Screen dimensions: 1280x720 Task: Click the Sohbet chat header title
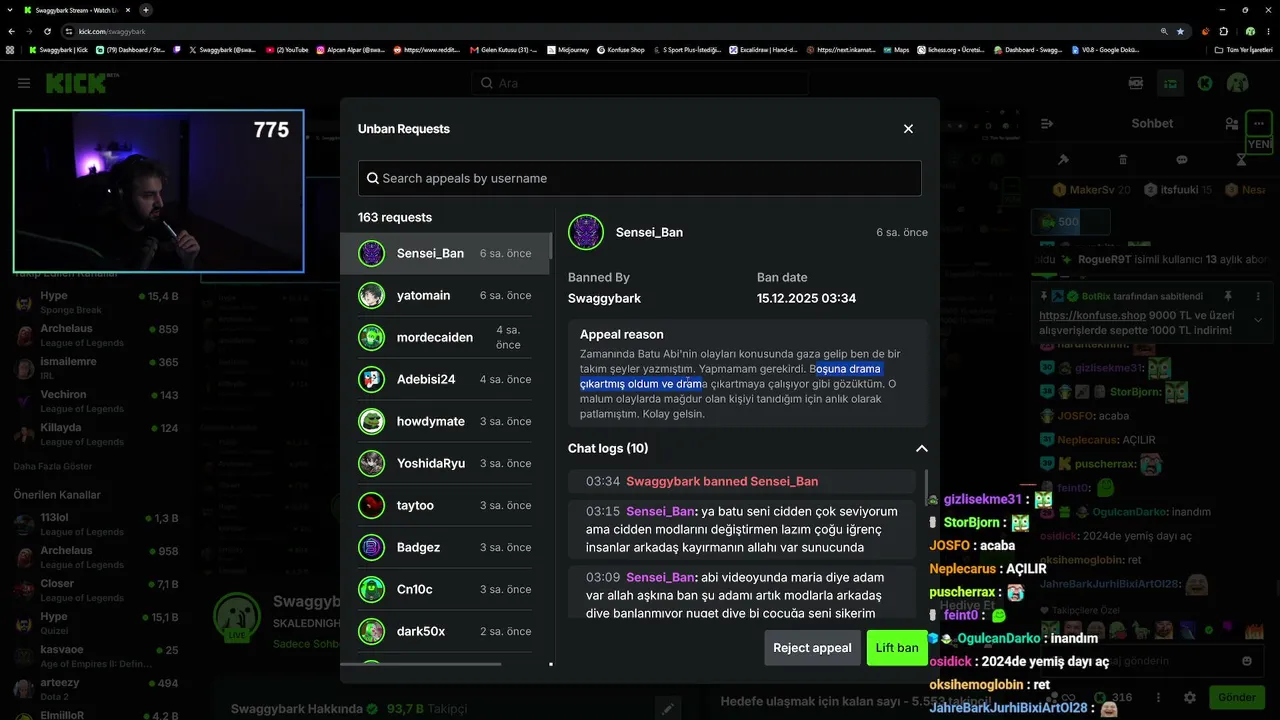pyautogui.click(x=1152, y=124)
